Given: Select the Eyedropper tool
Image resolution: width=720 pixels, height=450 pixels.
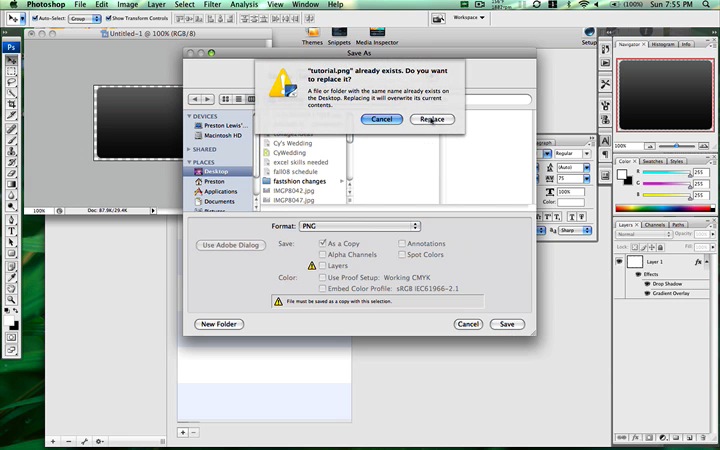Looking at the screenshot, I should click(x=11, y=278).
